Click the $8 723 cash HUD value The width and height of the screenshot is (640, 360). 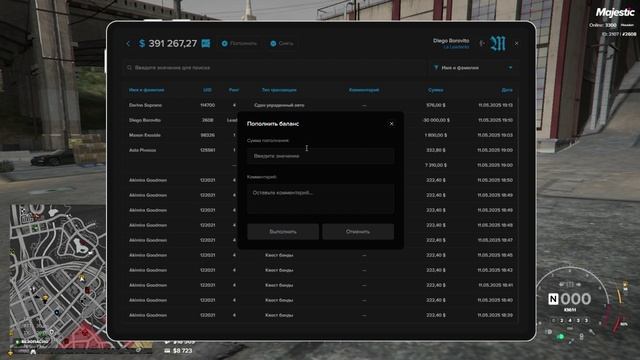(x=182, y=351)
